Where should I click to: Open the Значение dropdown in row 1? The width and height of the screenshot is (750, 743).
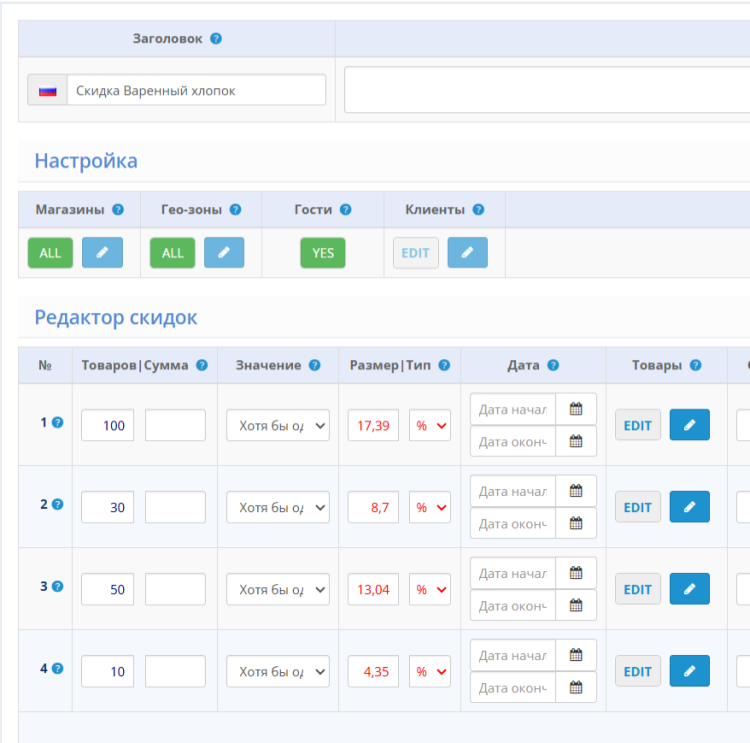(x=277, y=425)
